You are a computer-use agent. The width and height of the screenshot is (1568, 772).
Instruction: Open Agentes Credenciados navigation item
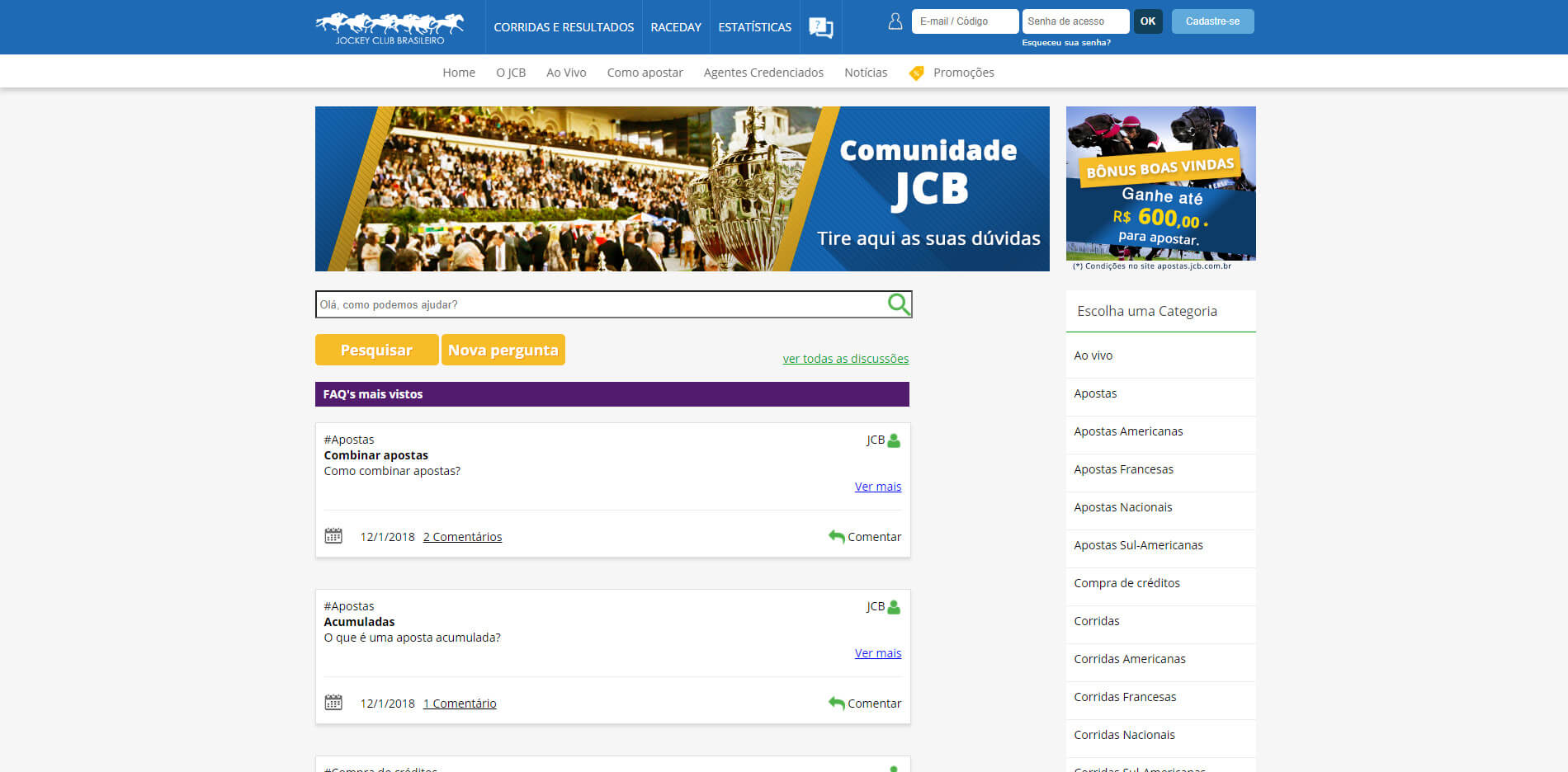click(x=763, y=73)
